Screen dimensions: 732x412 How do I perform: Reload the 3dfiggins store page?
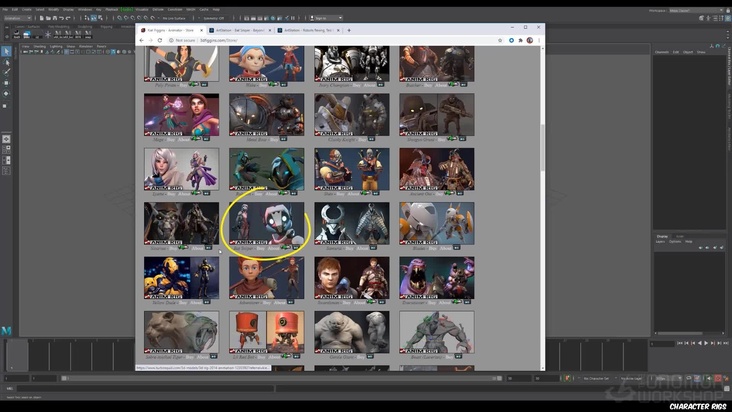(160, 40)
